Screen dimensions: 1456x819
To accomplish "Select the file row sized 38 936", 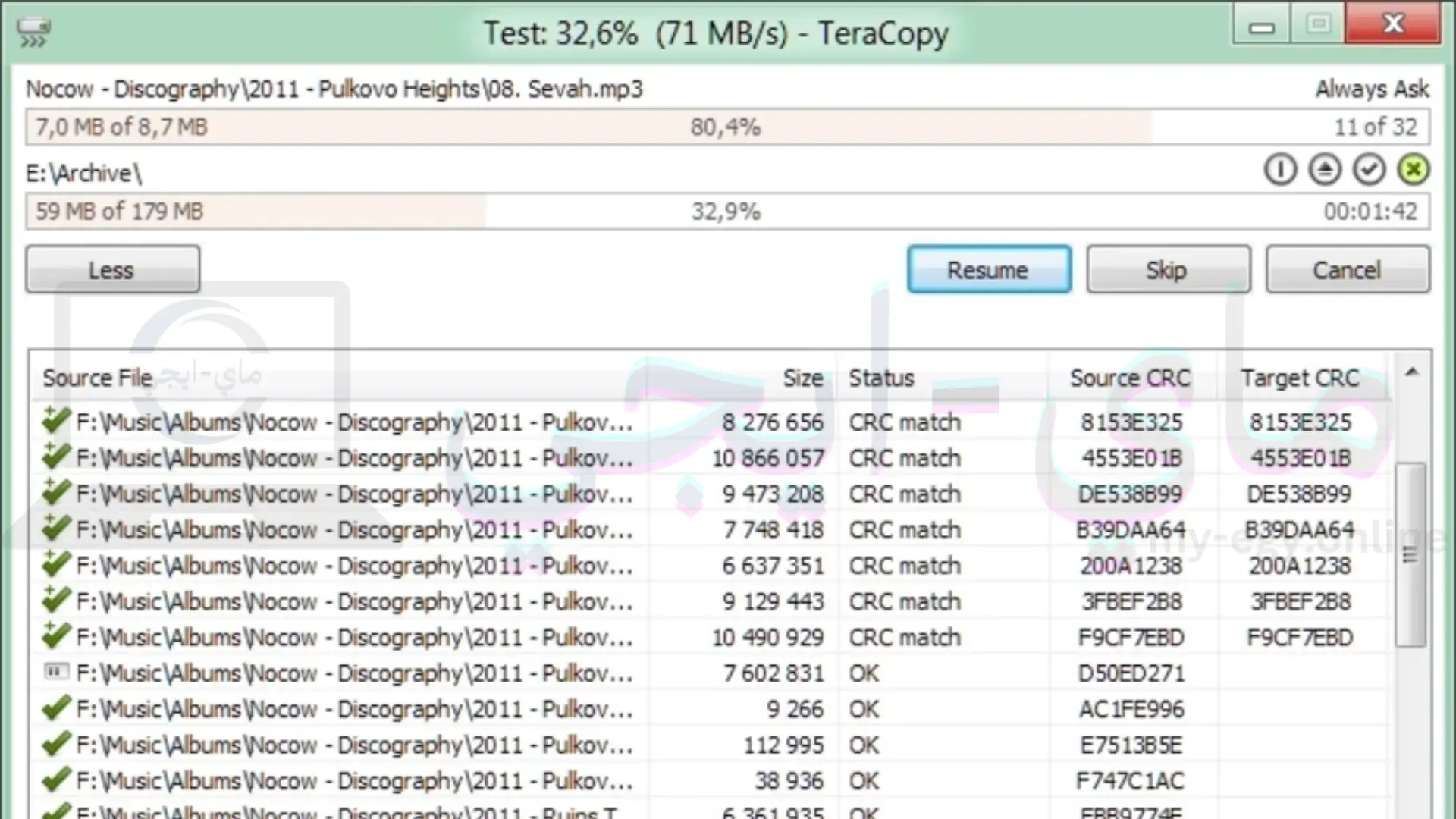I will [x=711, y=781].
